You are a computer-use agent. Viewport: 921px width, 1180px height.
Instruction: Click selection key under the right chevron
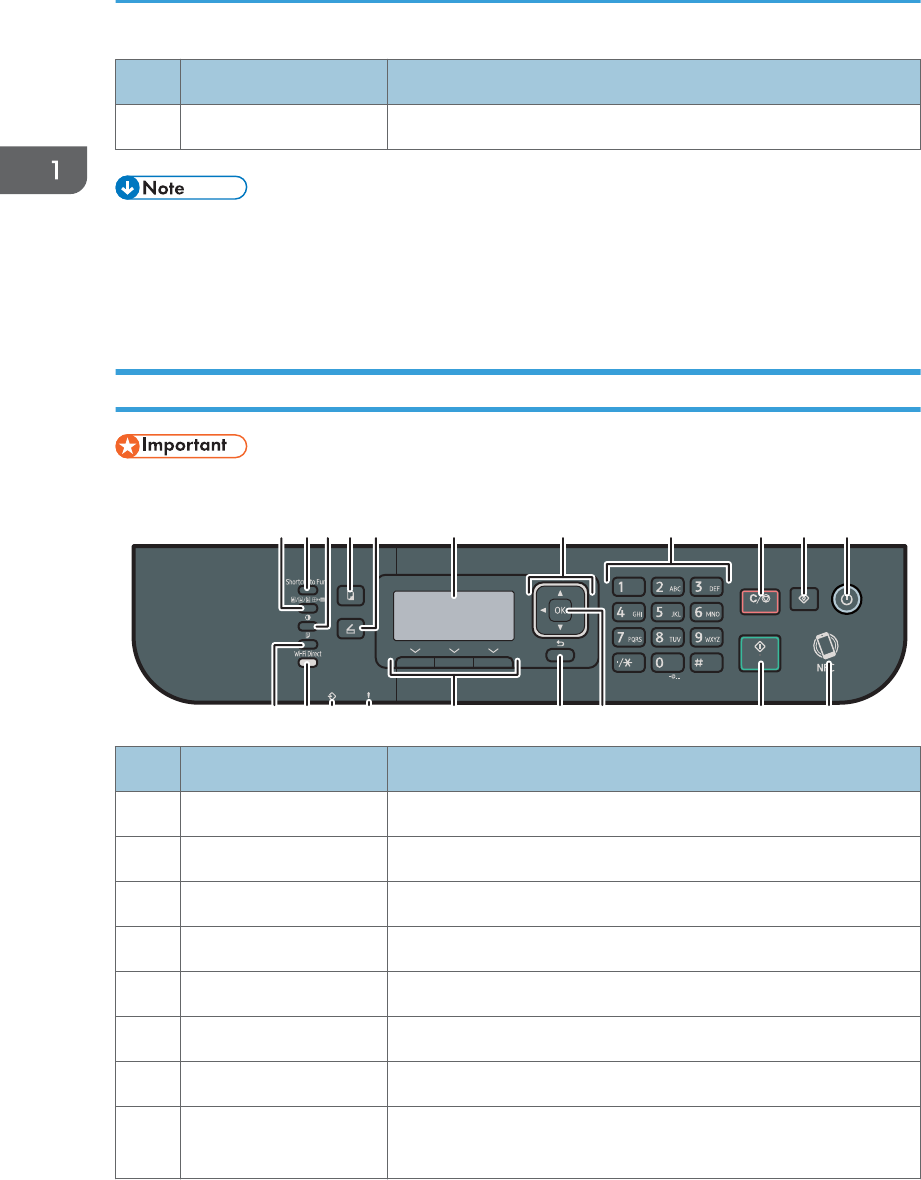[x=495, y=663]
